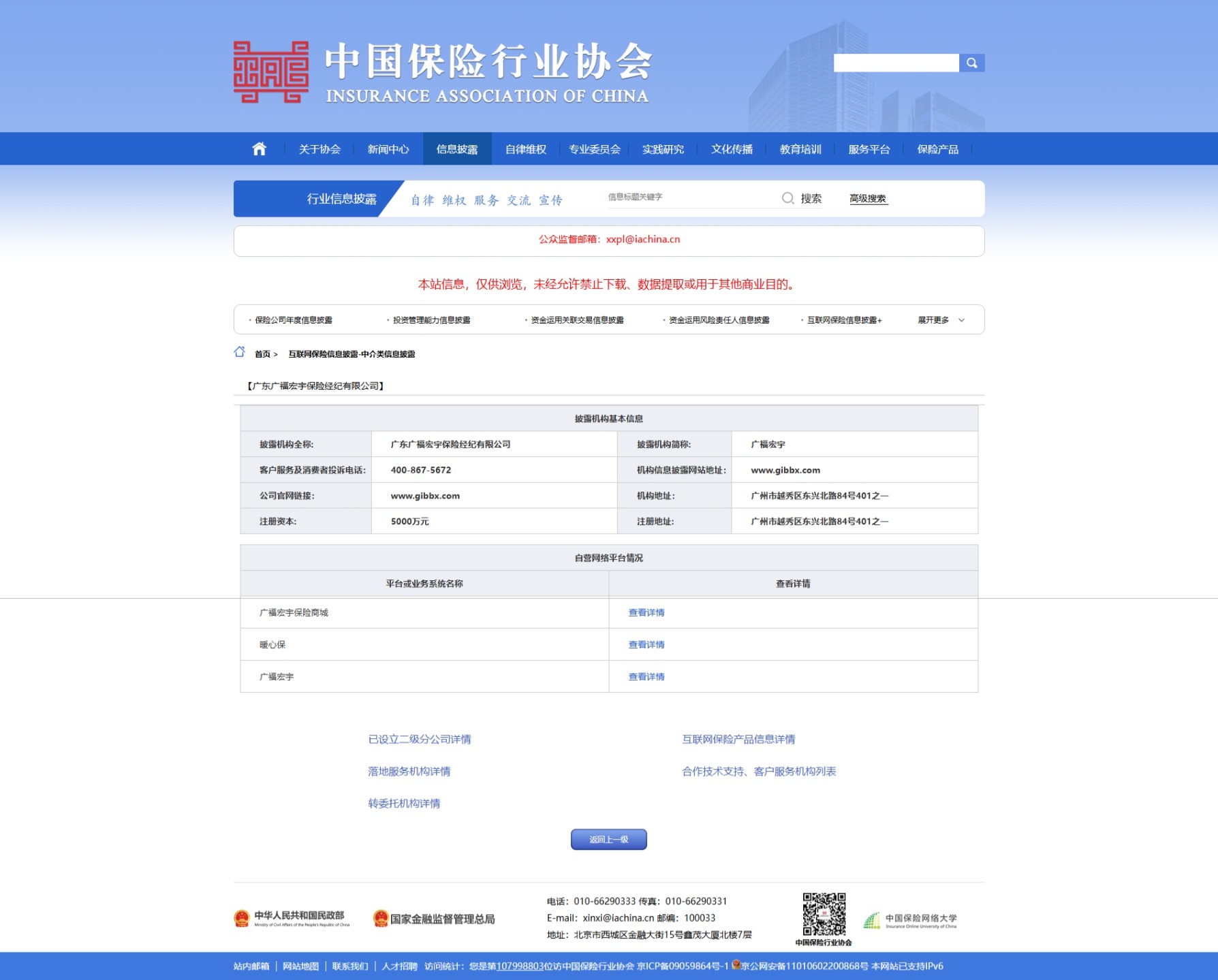Click the 京ICP备09059864号-1 link
The width and height of the screenshot is (1218, 980).
tap(683, 966)
